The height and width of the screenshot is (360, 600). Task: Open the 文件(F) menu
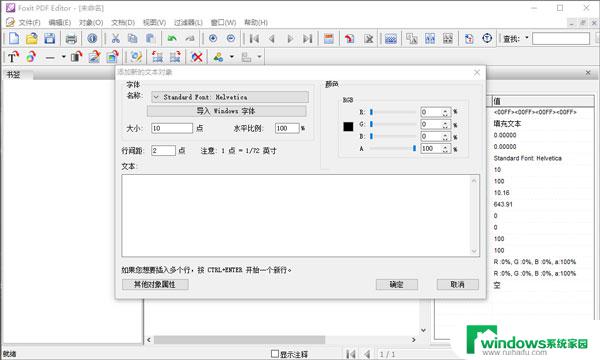29,23
